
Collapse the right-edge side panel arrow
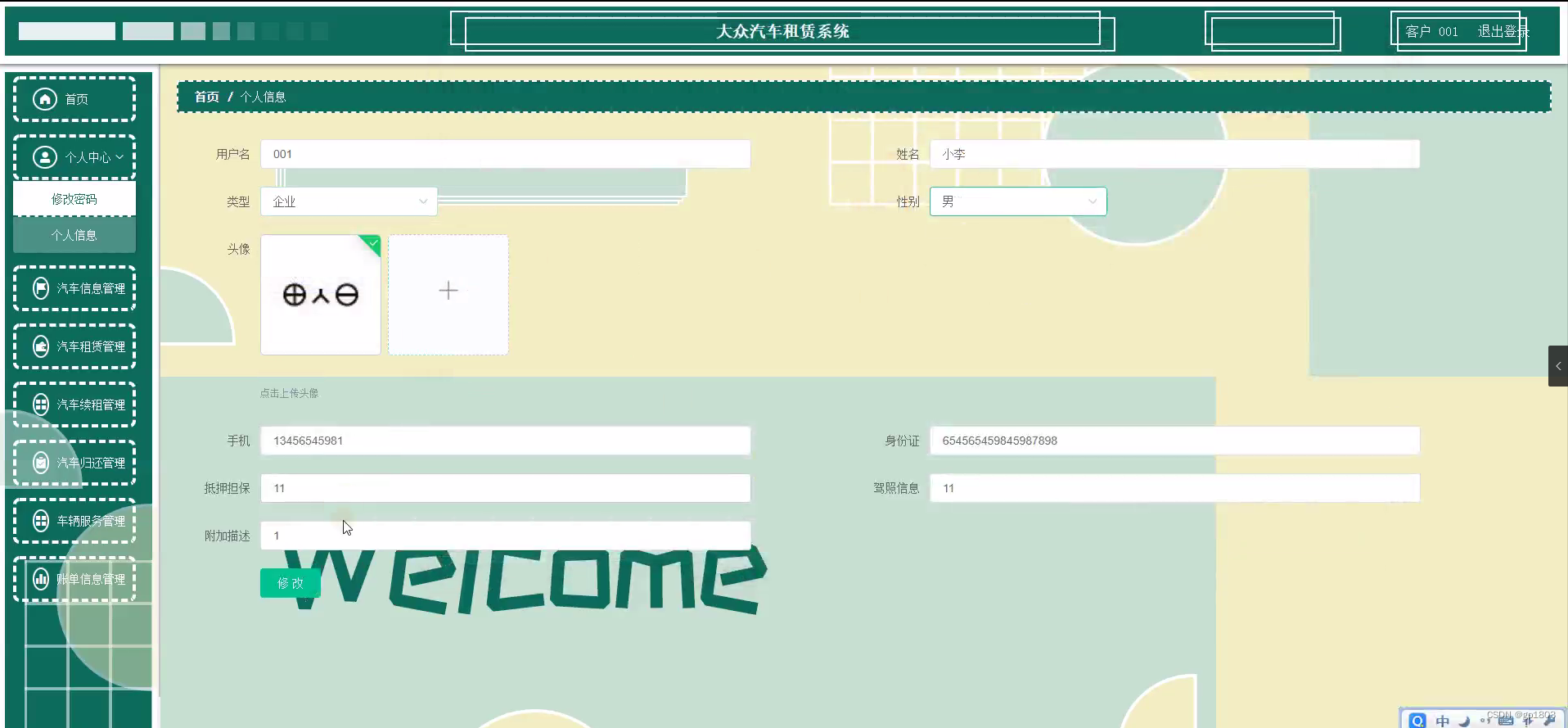pos(1557,366)
